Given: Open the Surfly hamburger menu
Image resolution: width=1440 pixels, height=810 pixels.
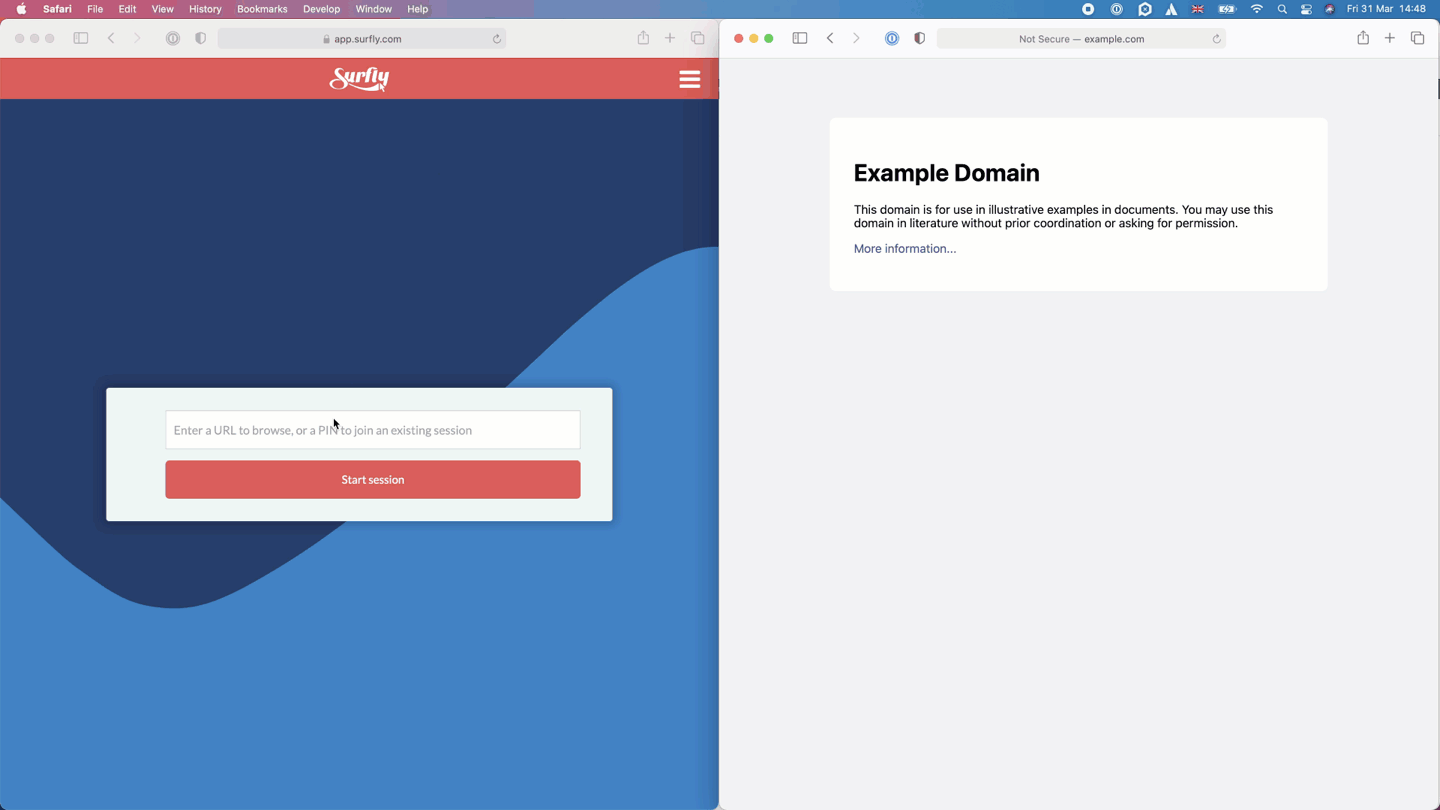Looking at the screenshot, I should click(x=689, y=79).
